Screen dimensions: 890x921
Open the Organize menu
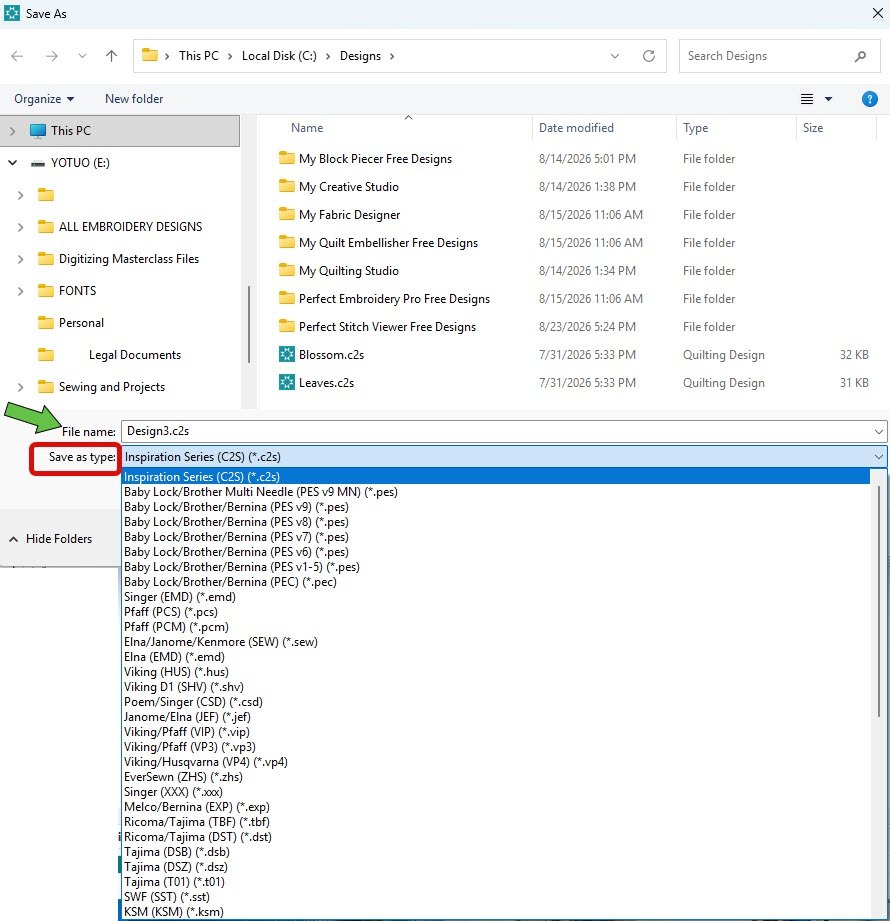[x=44, y=99]
